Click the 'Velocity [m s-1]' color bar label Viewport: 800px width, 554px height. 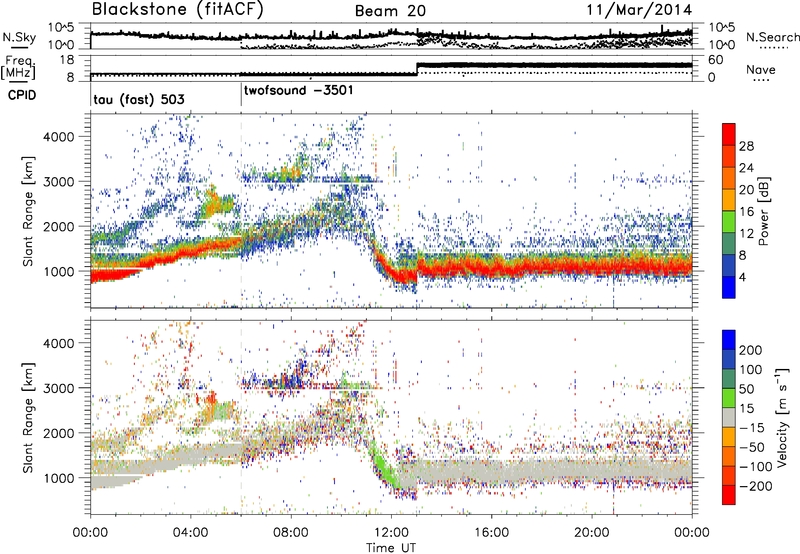pos(782,417)
